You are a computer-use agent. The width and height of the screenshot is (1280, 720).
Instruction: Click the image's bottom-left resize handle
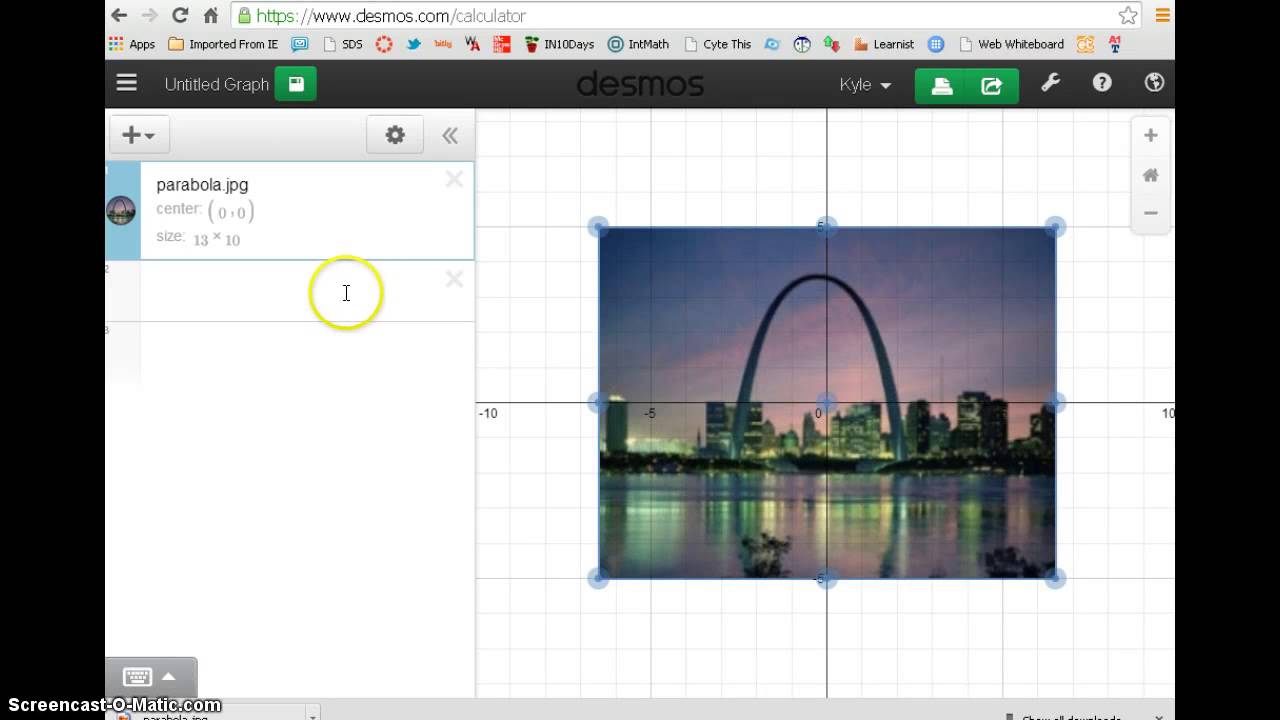tap(598, 578)
